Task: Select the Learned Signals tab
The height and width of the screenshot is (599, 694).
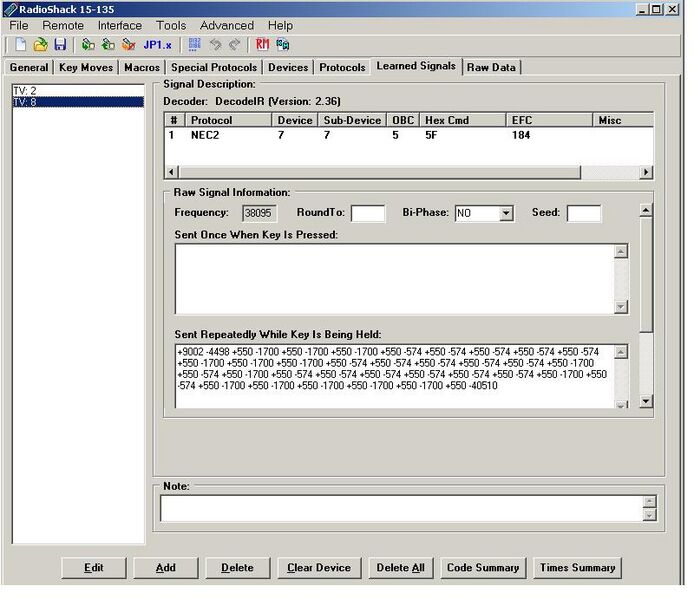Action: tap(416, 66)
